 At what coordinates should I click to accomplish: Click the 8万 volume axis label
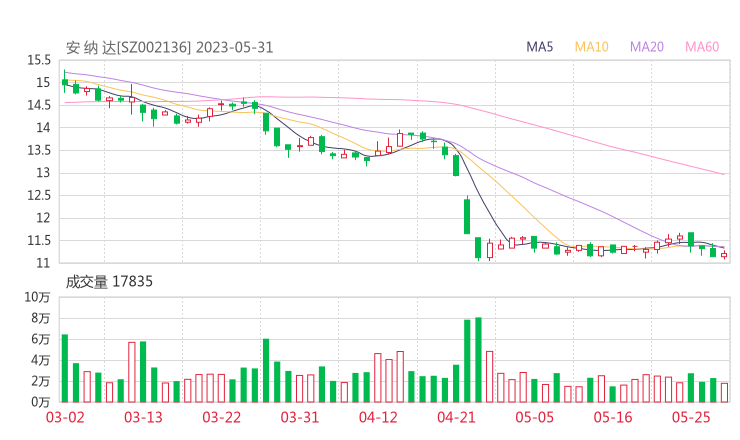tap(41, 318)
